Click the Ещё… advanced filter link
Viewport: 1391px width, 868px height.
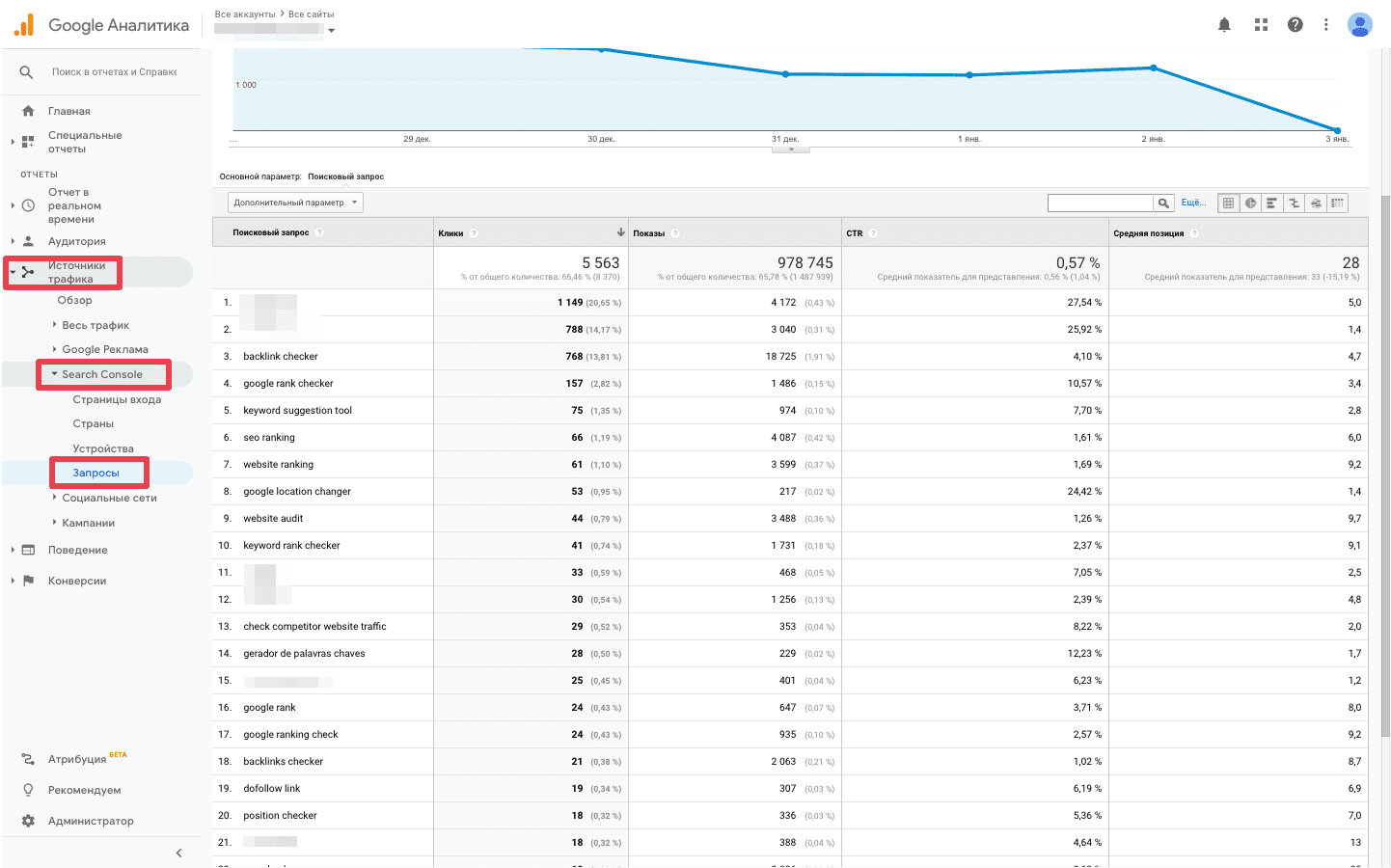[x=1193, y=203]
